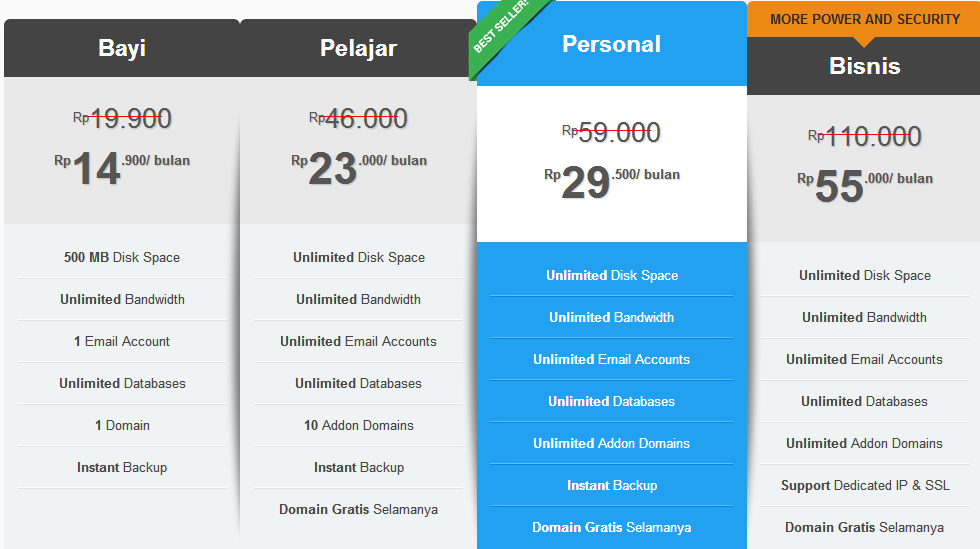Click the crossed-out Rp 59.000 price
This screenshot has width=980, height=549.
(x=611, y=133)
